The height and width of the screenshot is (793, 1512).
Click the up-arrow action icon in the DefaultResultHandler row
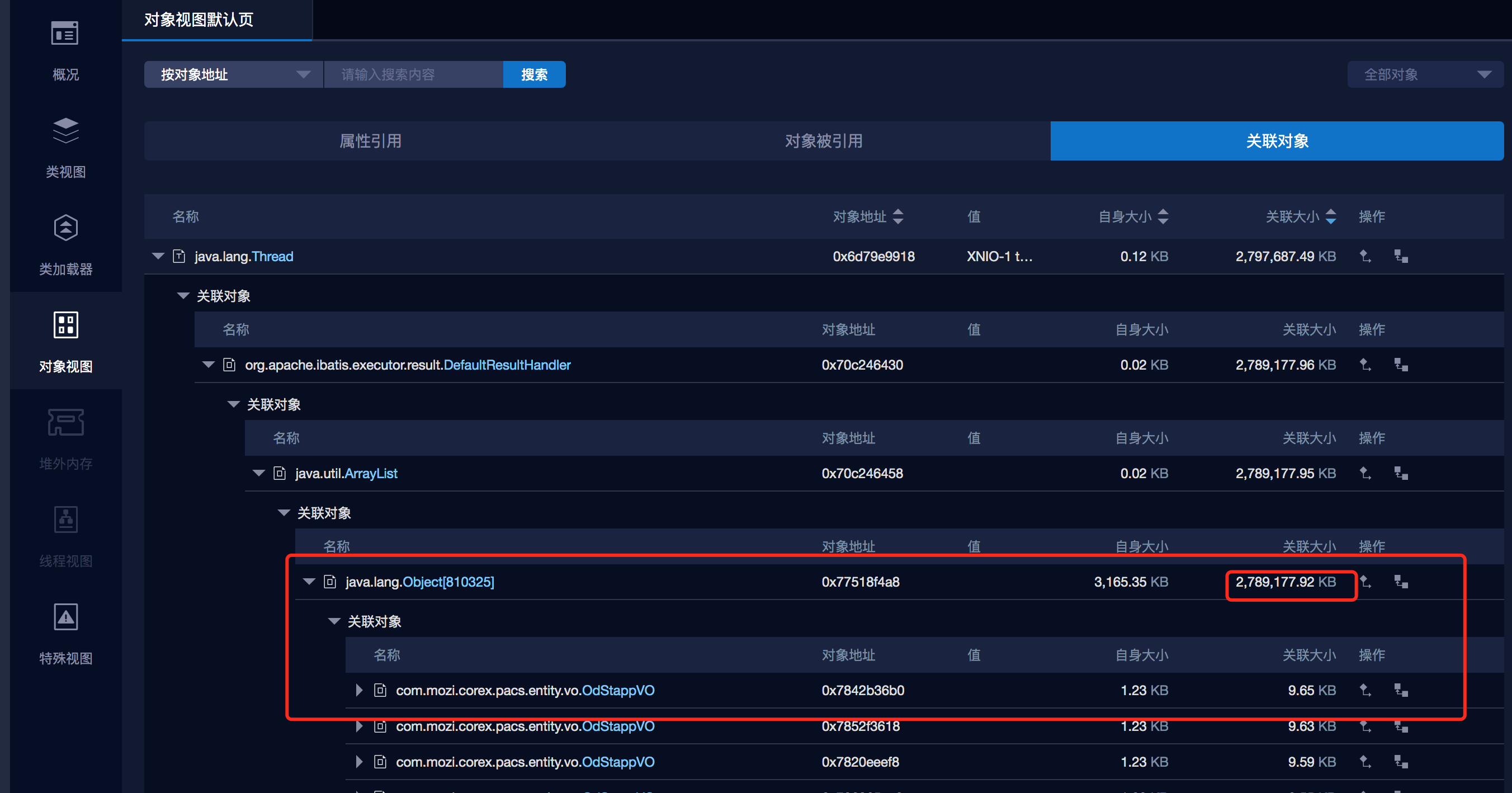pyautogui.click(x=1365, y=365)
